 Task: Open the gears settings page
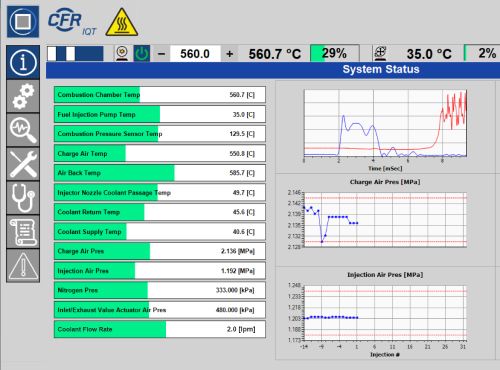[x=23, y=96]
